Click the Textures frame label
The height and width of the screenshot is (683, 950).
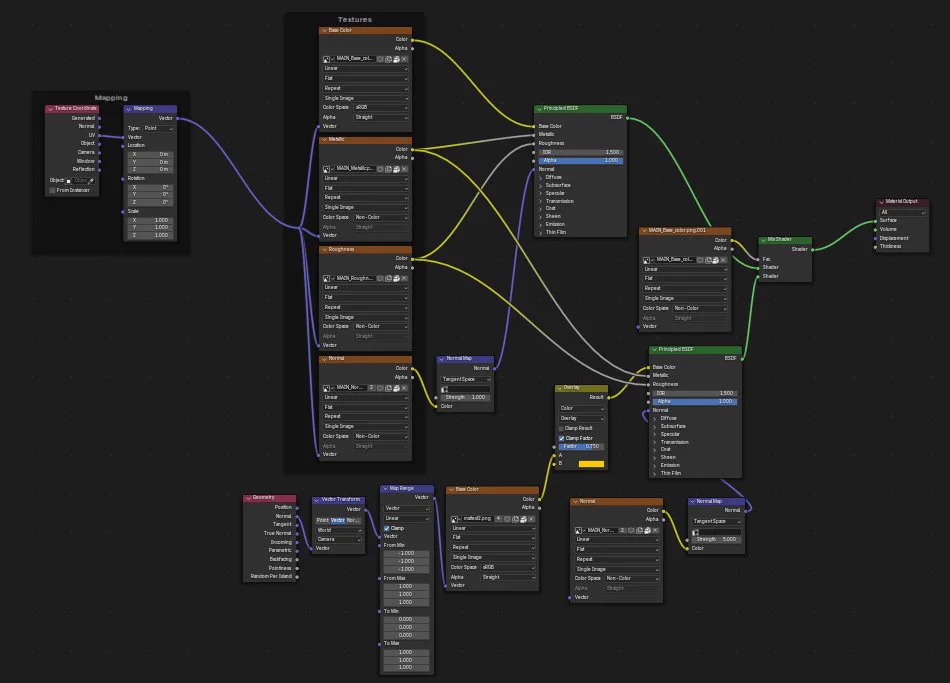pos(355,19)
